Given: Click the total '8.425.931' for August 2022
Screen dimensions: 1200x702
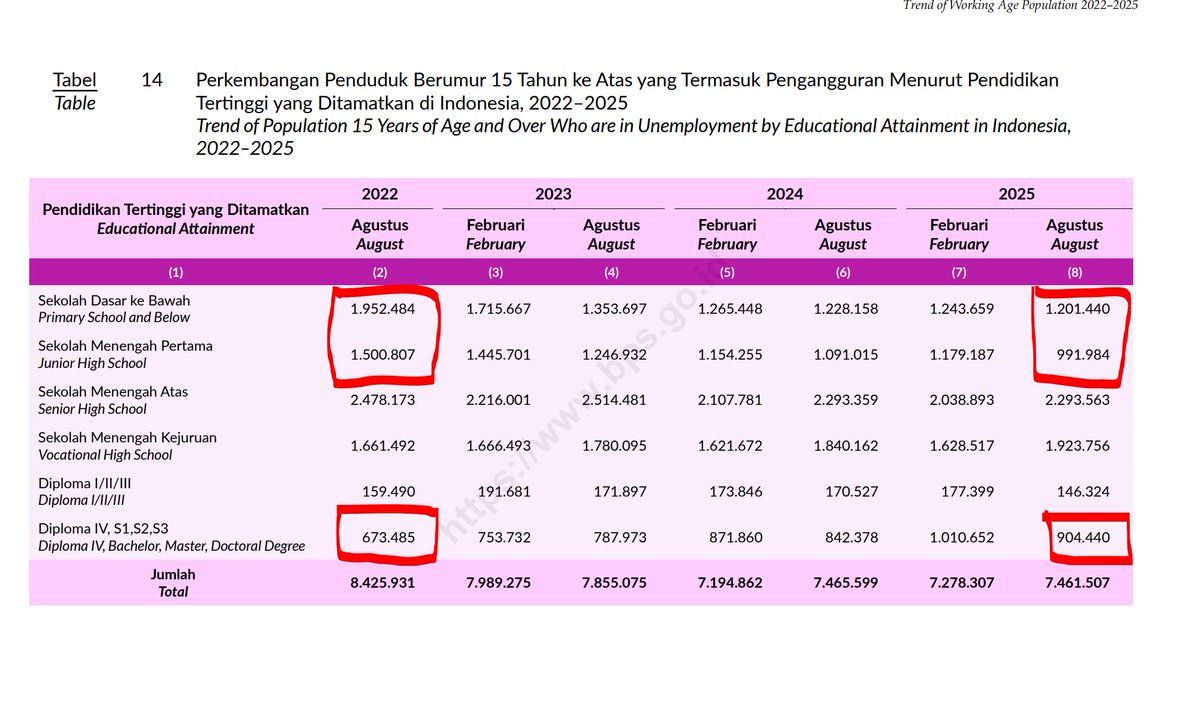Looking at the screenshot, I should (382, 582).
